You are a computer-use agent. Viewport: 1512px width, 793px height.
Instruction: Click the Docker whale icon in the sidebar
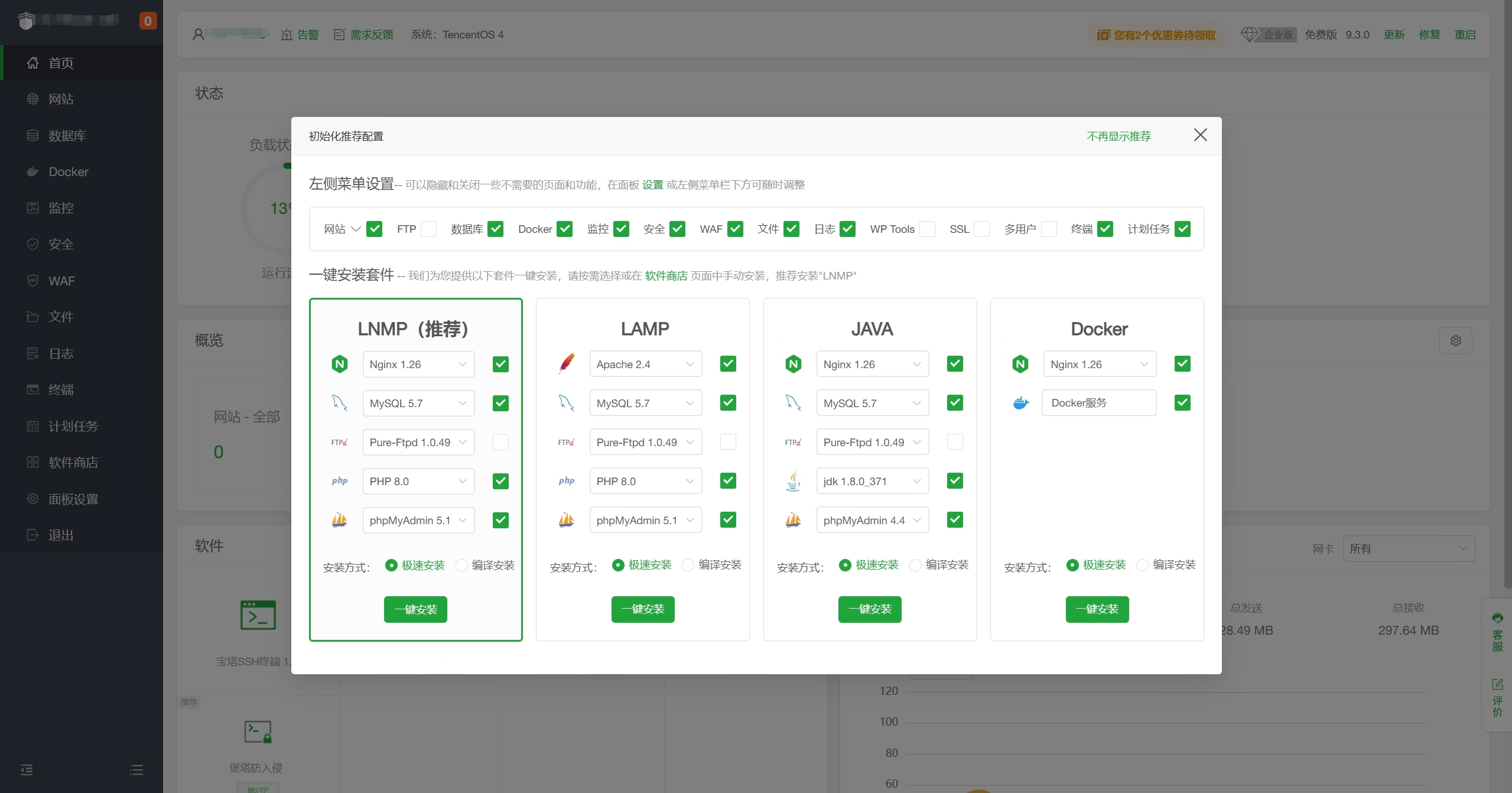click(x=33, y=172)
